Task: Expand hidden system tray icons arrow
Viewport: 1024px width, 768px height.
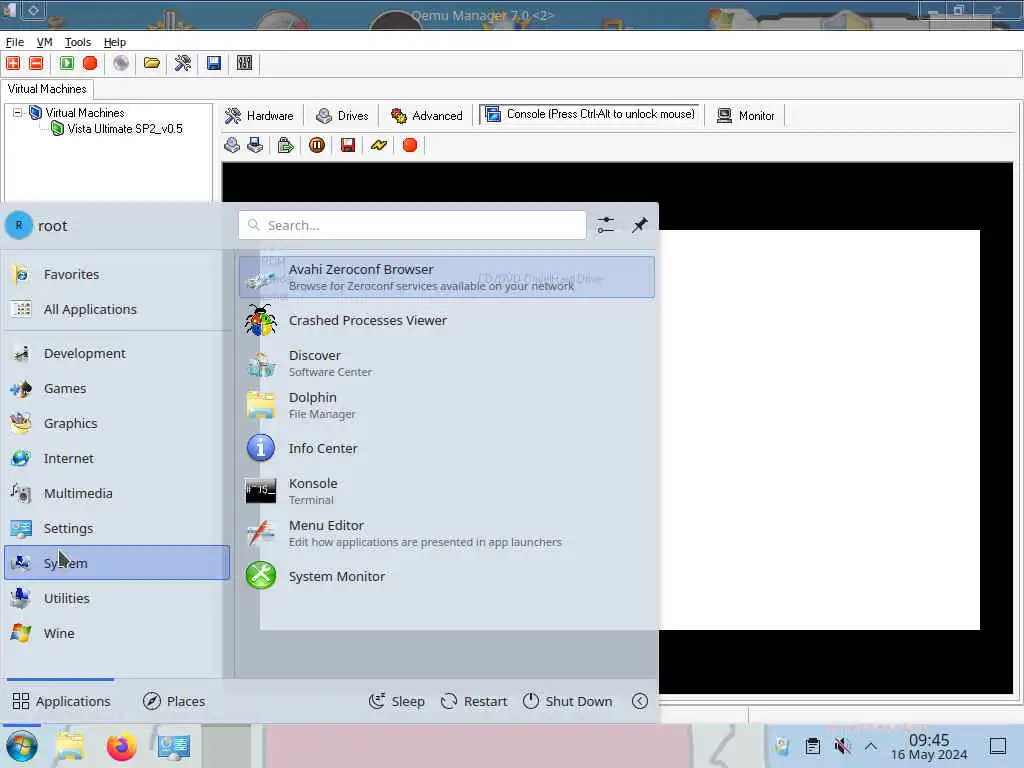Action: [x=871, y=746]
